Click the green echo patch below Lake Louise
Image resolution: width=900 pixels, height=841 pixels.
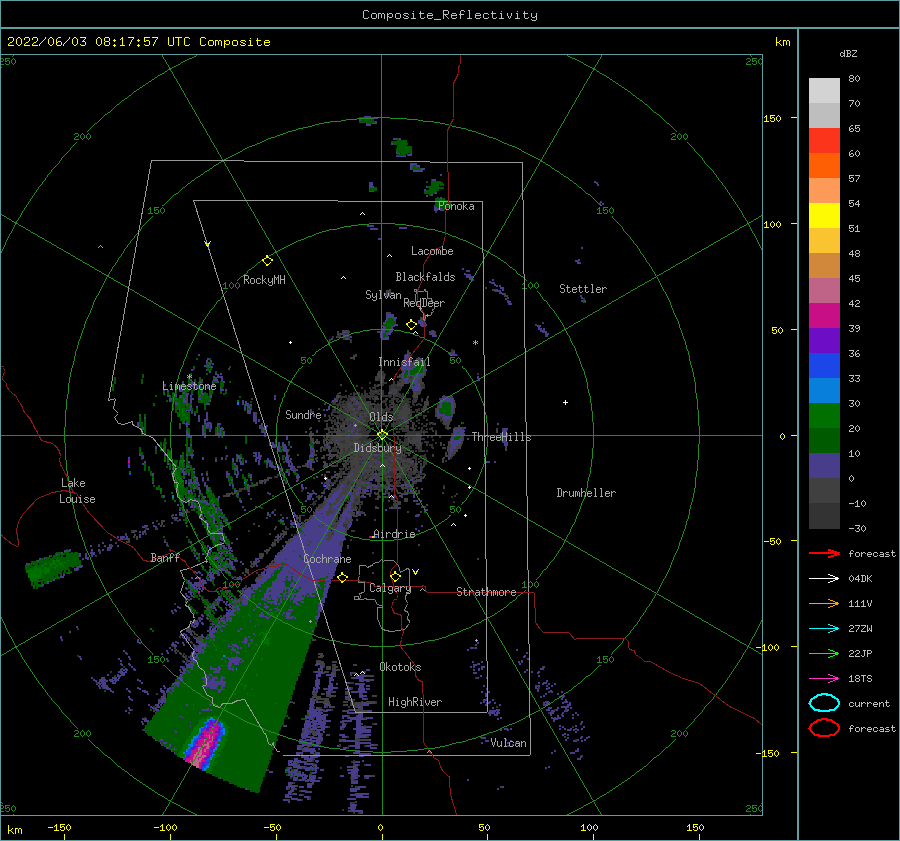[x=53, y=569]
